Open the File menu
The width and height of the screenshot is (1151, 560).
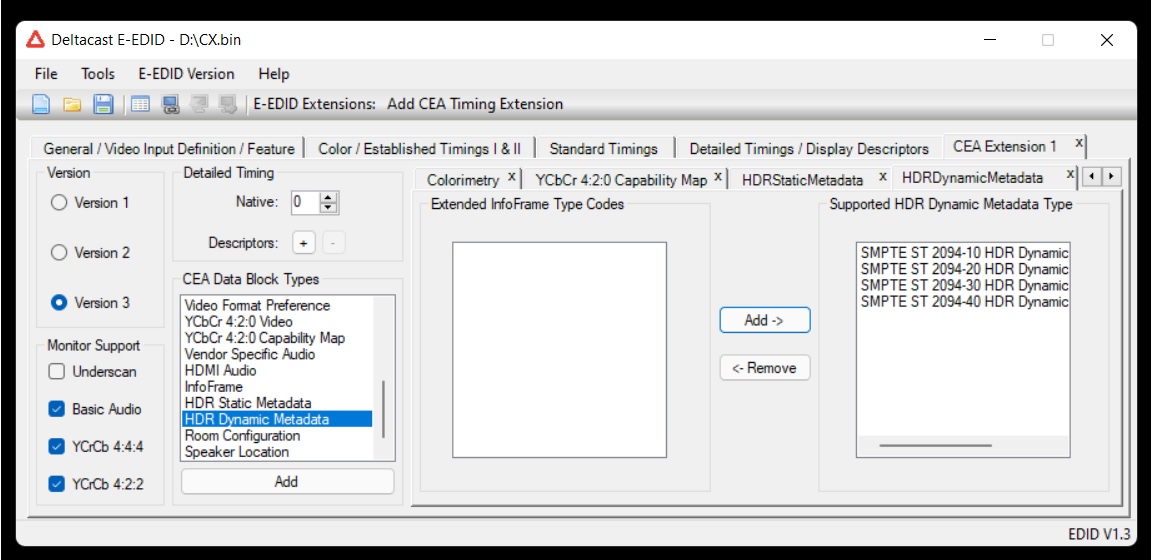(x=46, y=74)
